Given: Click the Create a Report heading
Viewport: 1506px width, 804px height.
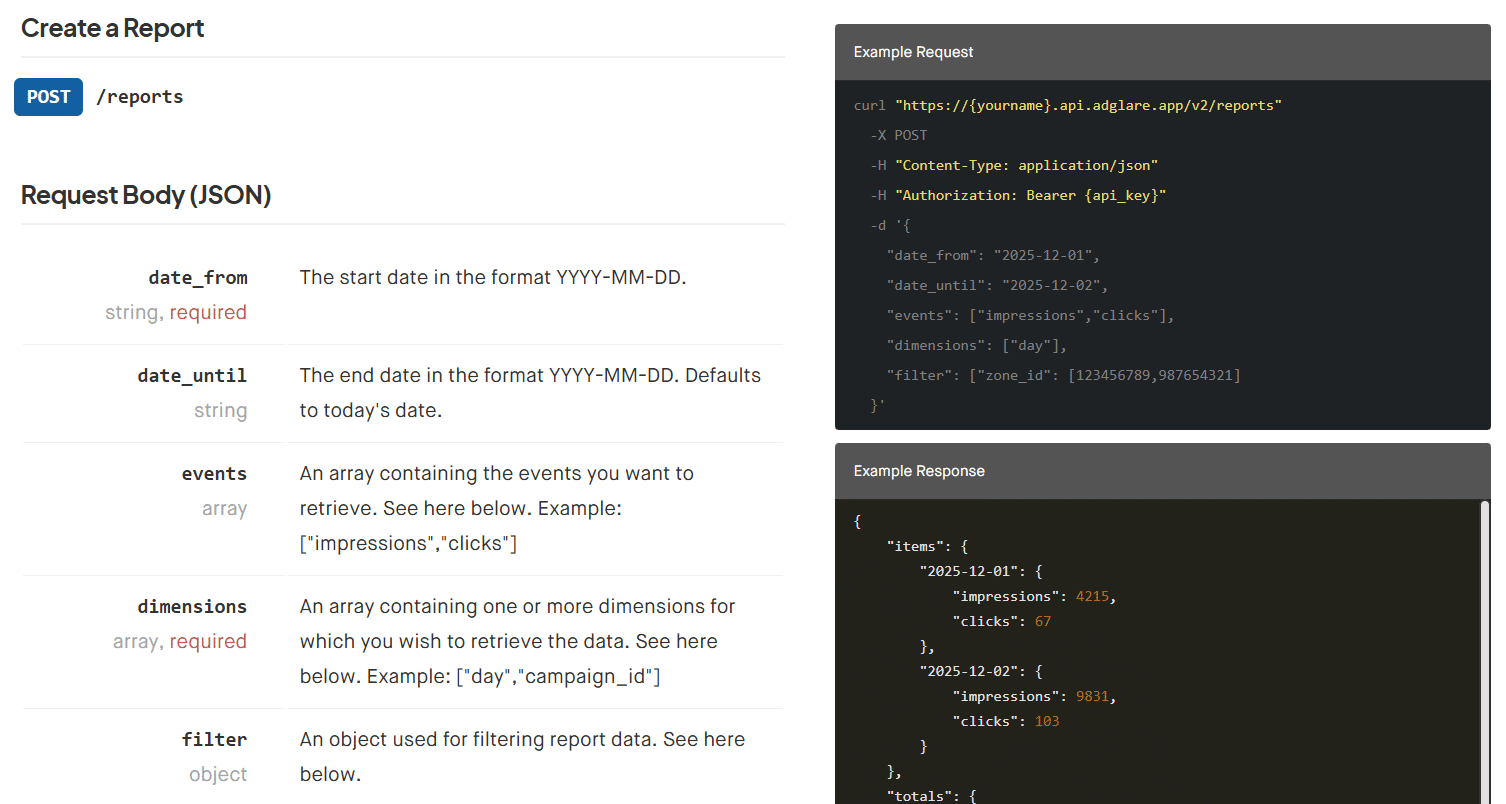Looking at the screenshot, I should click(112, 28).
